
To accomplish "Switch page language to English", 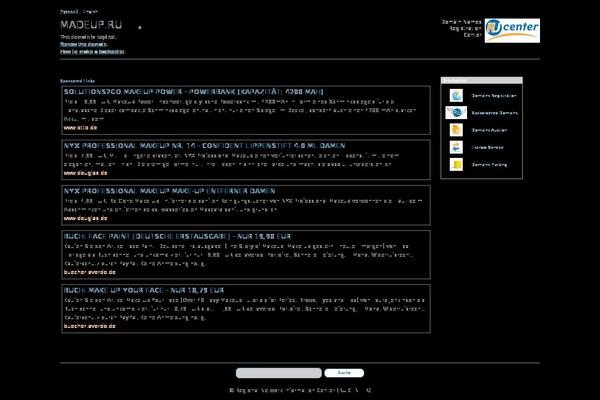I will pos(90,12).
